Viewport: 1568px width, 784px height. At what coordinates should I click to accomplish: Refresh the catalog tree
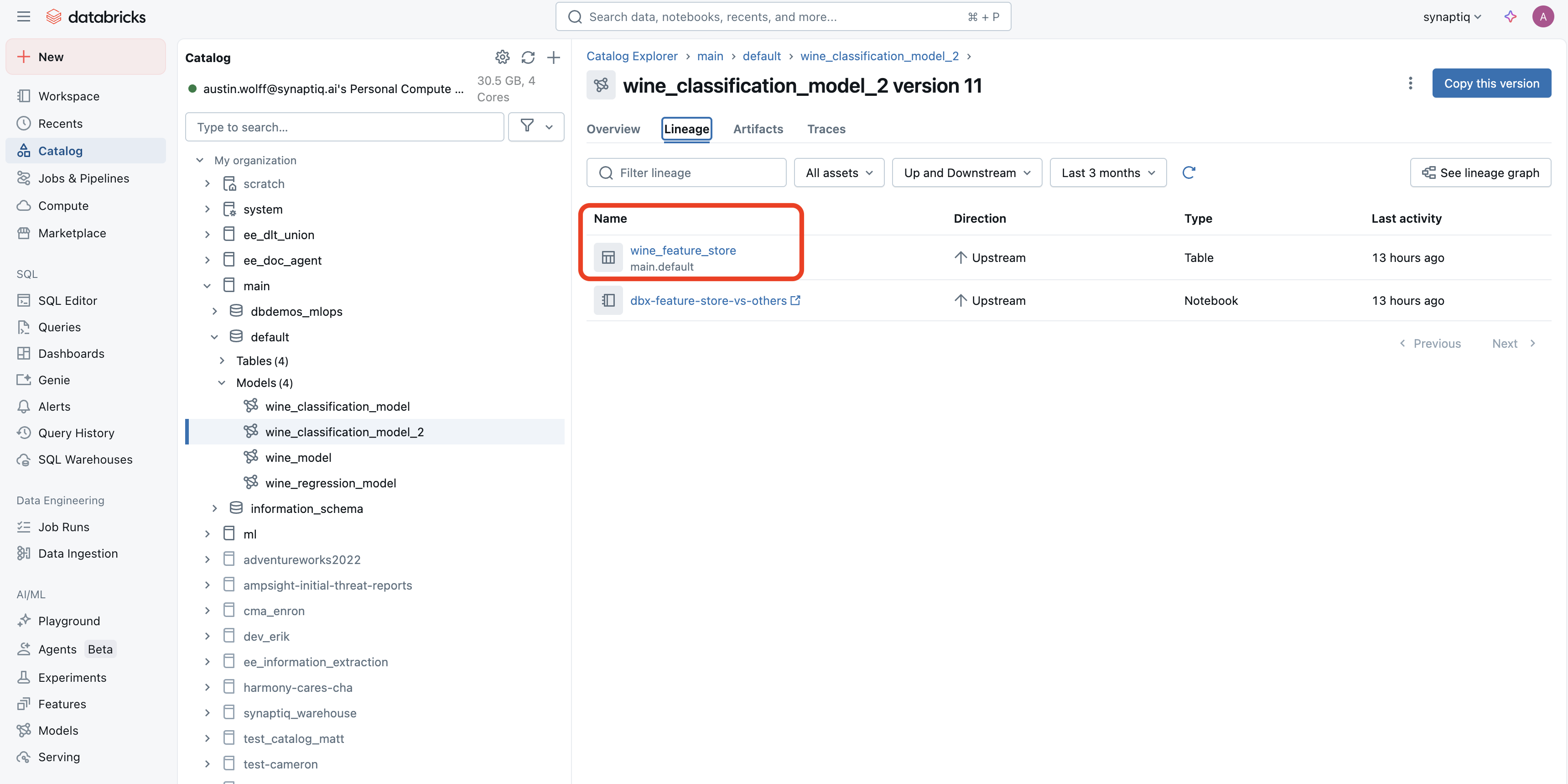[528, 57]
